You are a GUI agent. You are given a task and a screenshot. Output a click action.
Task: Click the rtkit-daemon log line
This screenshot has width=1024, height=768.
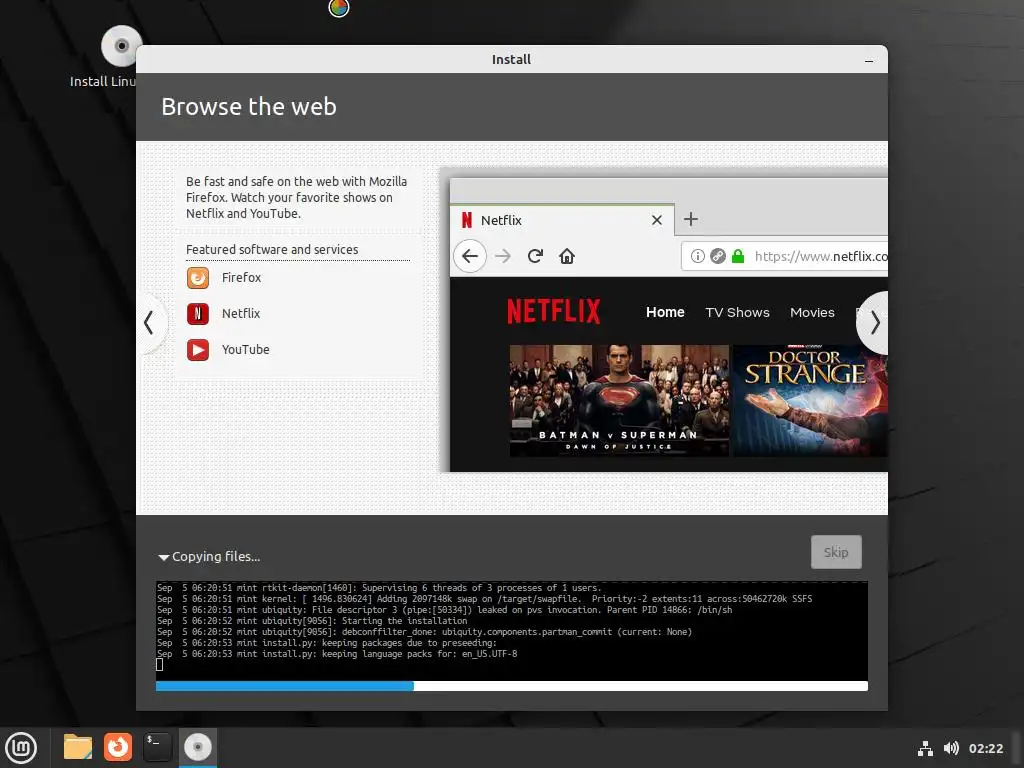point(379,588)
